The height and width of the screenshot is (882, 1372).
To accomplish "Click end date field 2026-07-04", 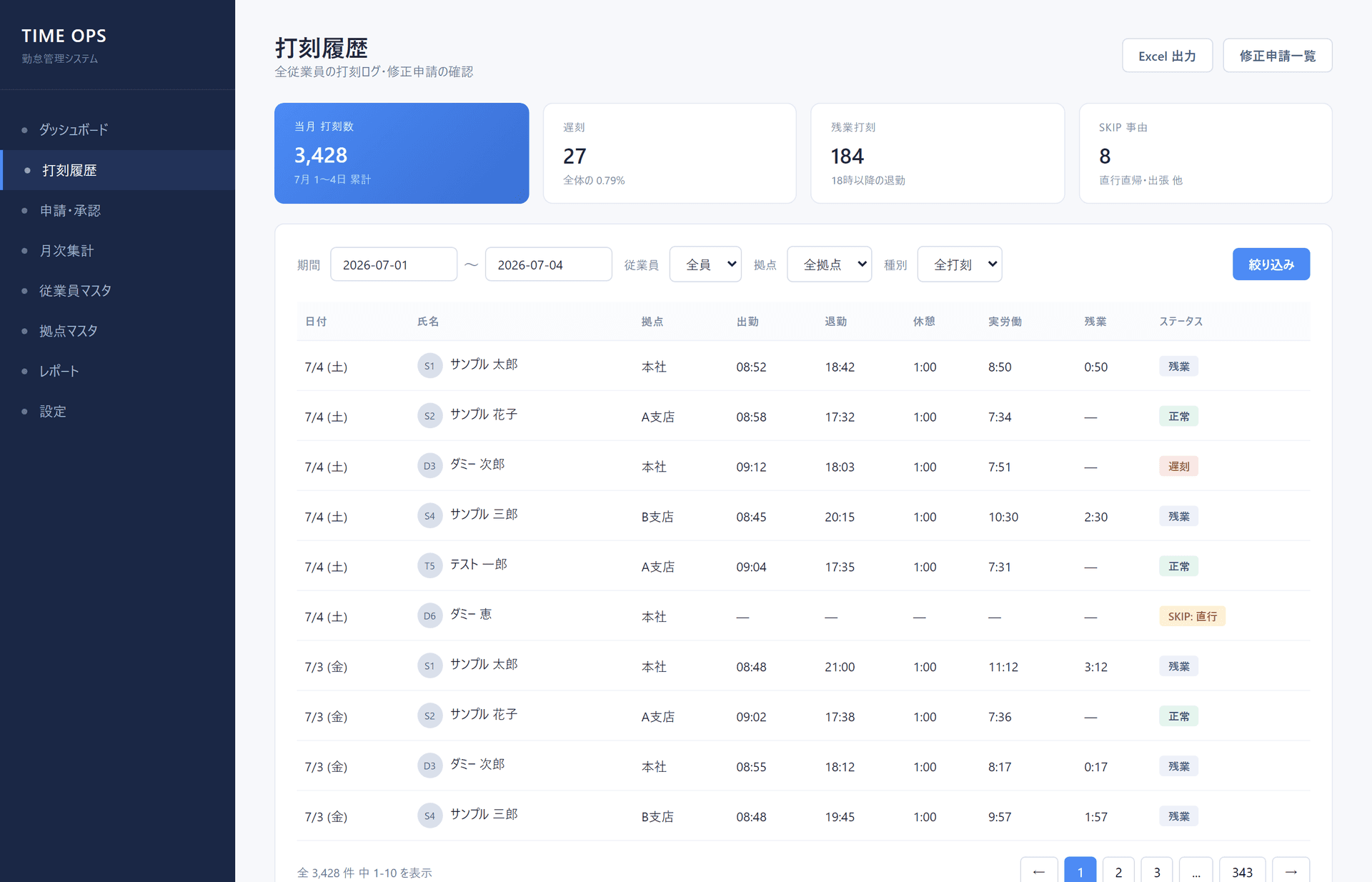I will pyautogui.click(x=548, y=264).
